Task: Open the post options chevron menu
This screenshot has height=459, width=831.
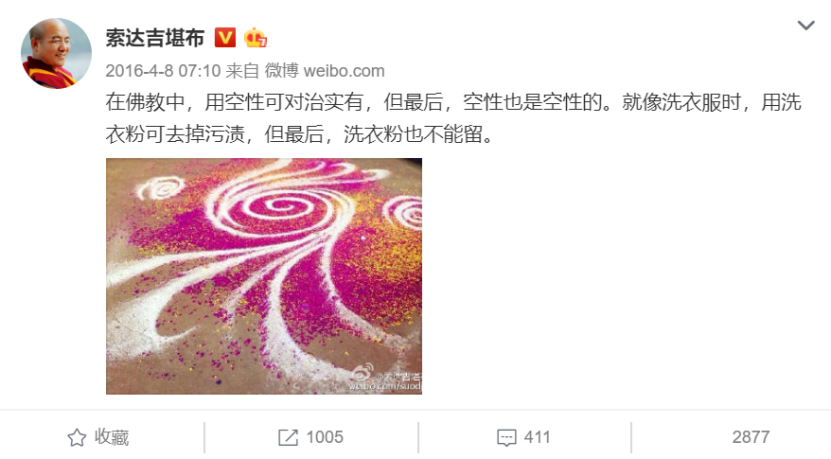Action: [806, 25]
